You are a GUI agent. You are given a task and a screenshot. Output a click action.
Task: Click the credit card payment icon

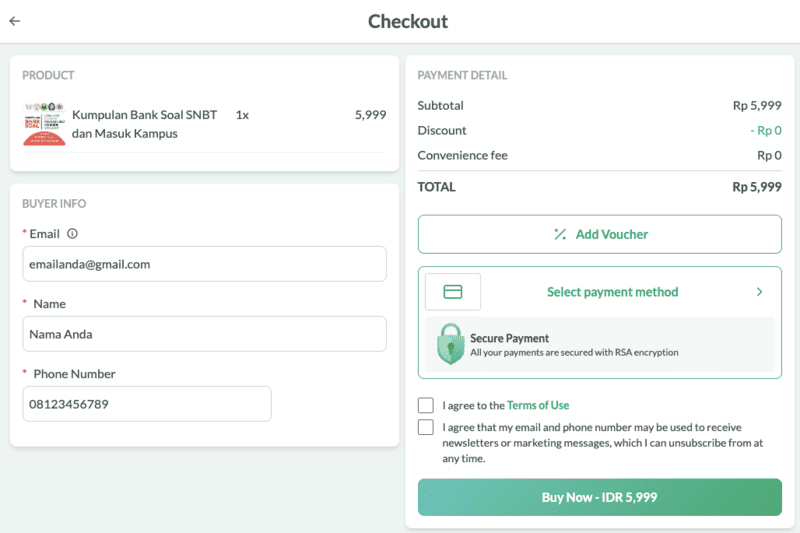pos(452,292)
